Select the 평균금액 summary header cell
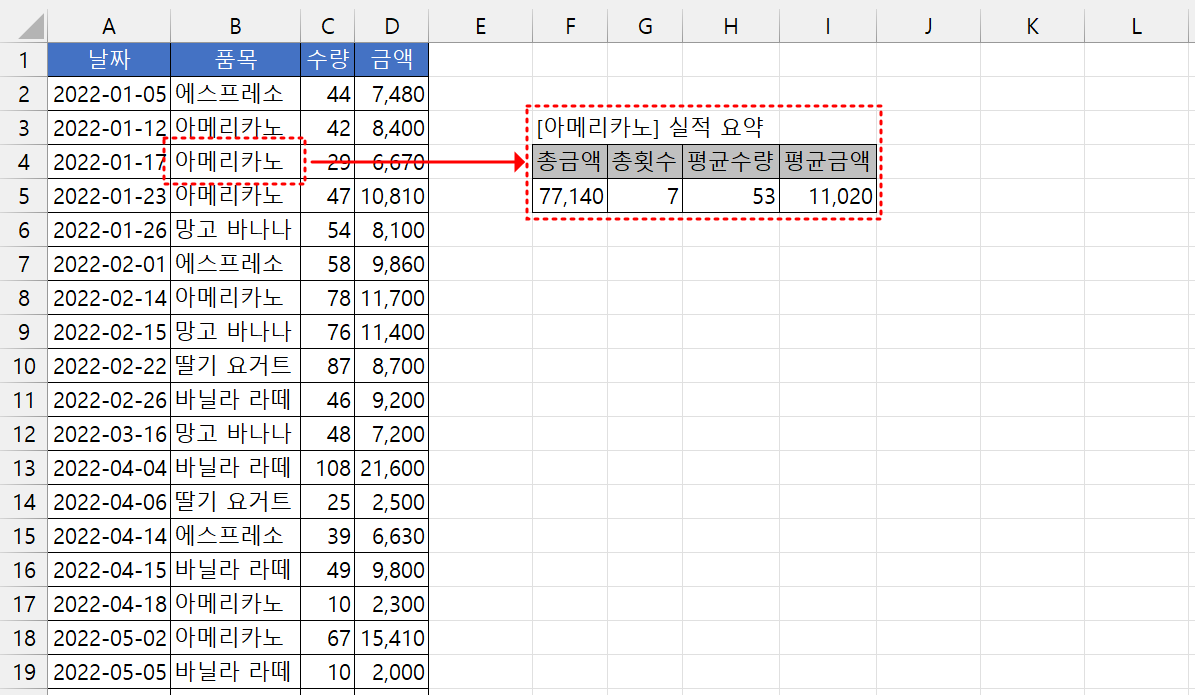The width and height of the screenshot is (1195, 695). tap(827, 162)
